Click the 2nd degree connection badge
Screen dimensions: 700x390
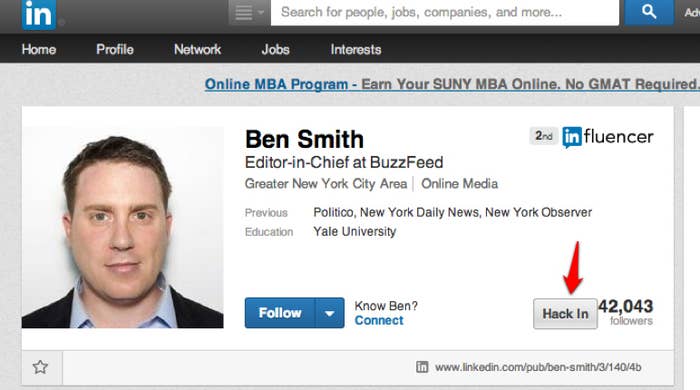click(x=543, y=136)
